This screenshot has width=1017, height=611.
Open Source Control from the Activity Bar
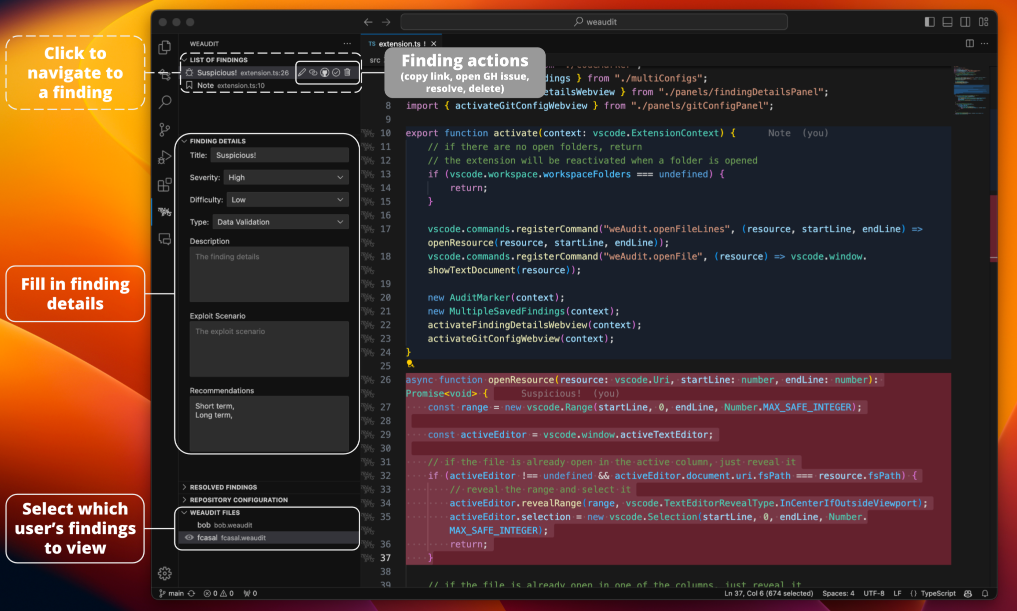165,130
